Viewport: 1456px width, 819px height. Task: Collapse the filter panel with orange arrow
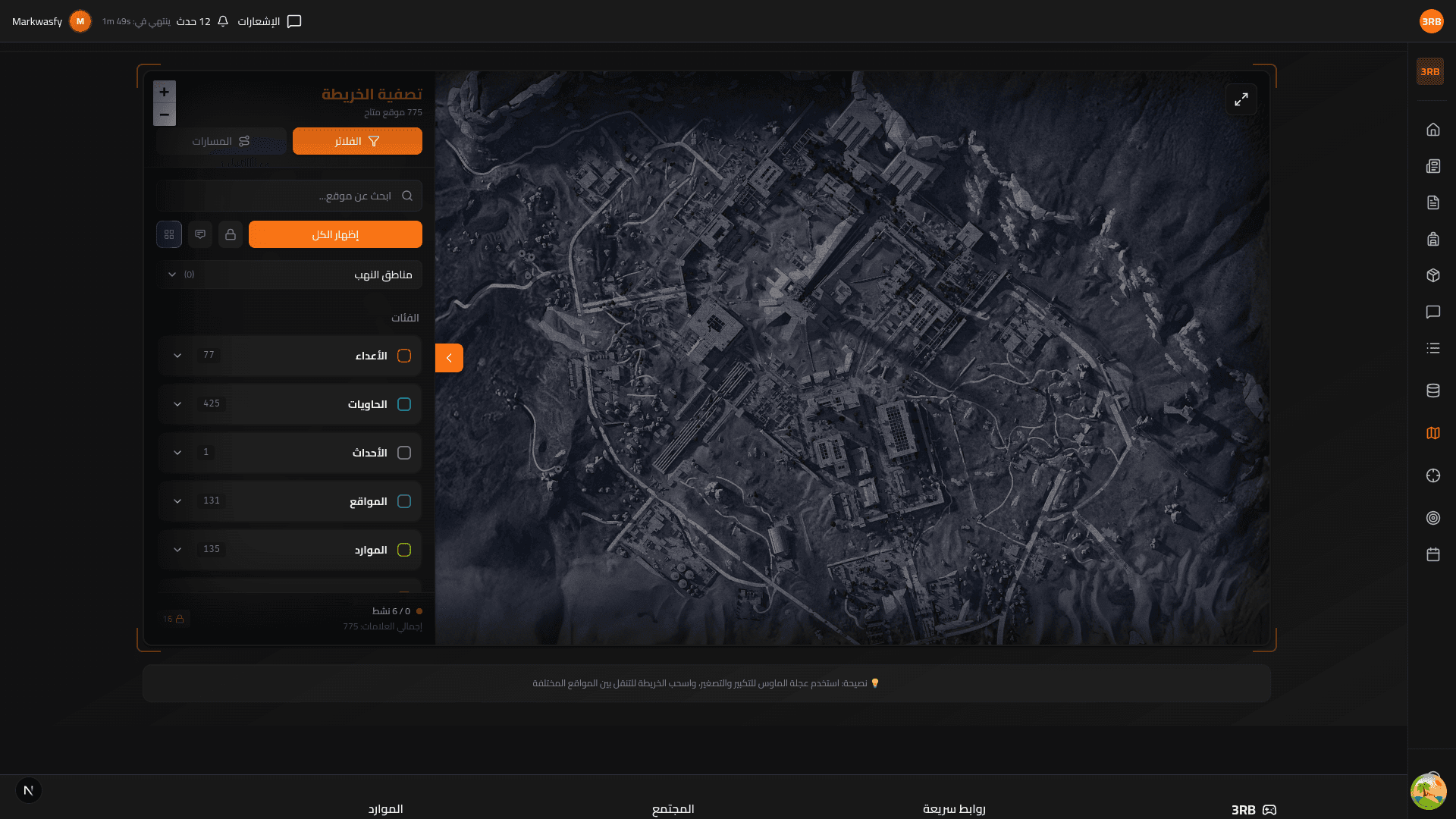[x=449, y=358]
